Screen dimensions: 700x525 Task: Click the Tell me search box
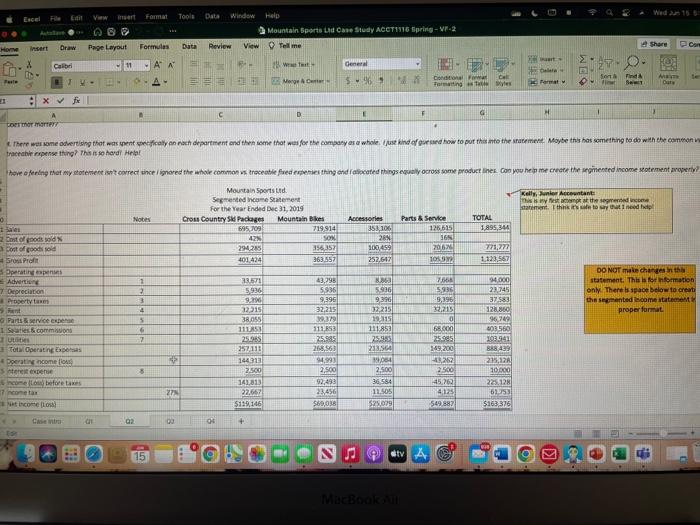tap(285, 46)
